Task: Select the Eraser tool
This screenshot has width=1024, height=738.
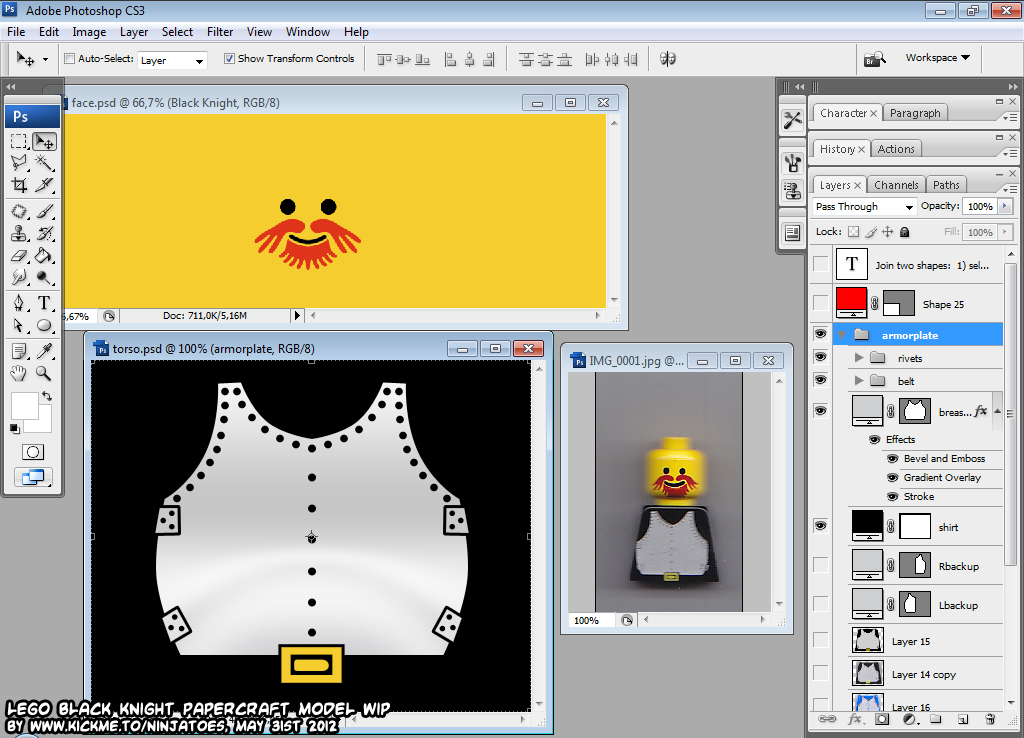Action: click(20, 256)
